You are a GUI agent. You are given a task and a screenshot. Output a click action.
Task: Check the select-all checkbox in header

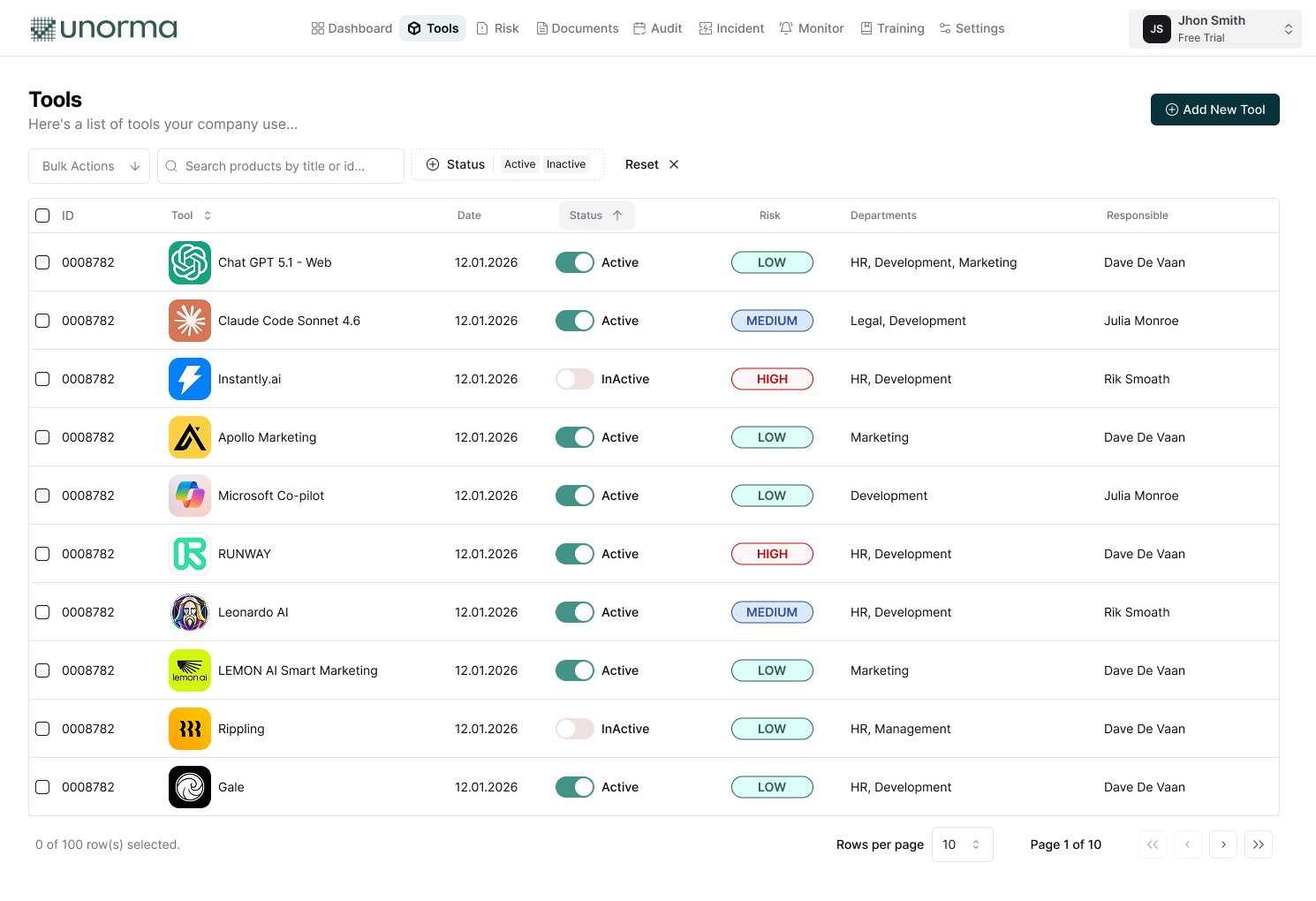(x=42, y=216)
